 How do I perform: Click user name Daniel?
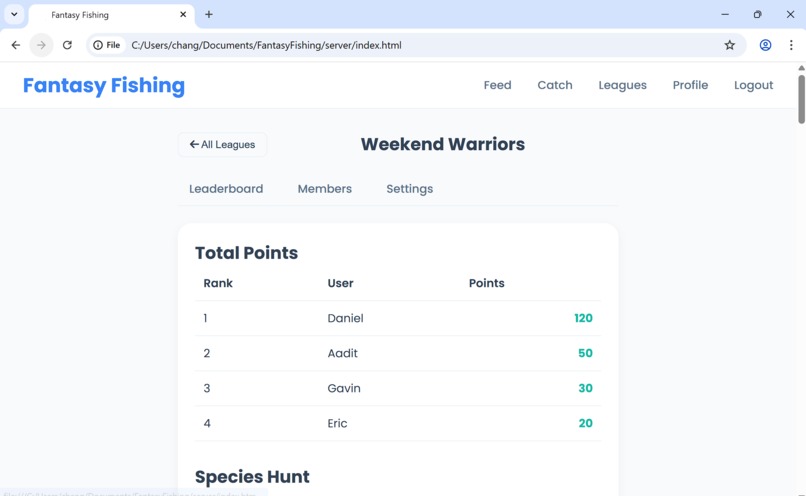pos(345,318)
